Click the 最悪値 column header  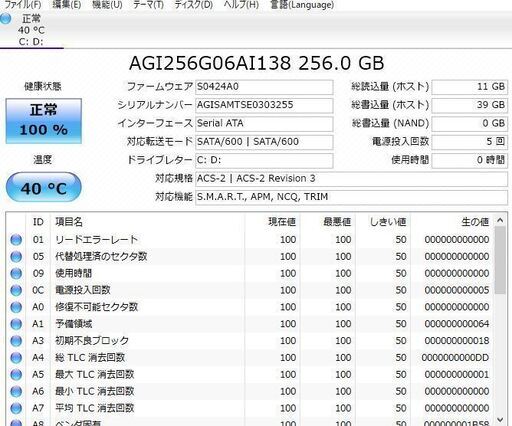327,222
